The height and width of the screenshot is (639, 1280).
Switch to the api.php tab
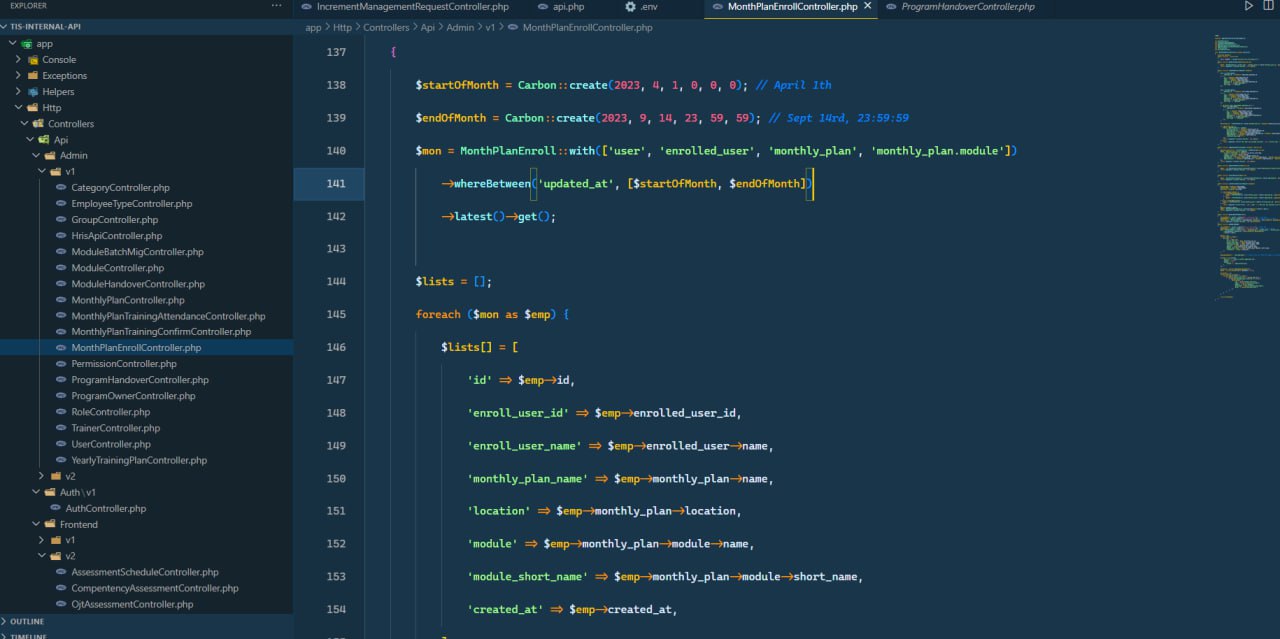(x=567, y=7)
